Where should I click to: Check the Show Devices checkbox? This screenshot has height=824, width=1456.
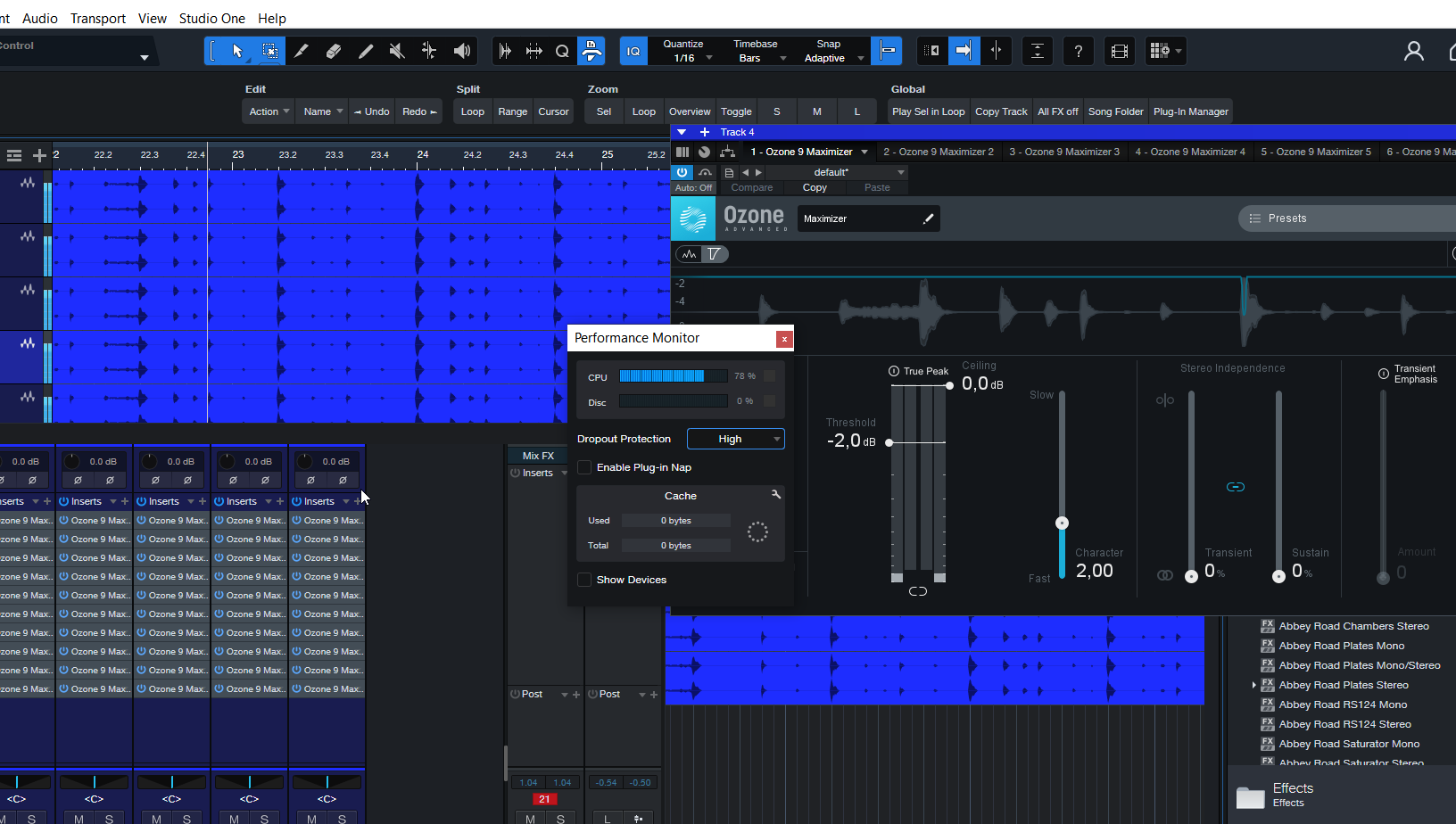(x=584, y=580)
